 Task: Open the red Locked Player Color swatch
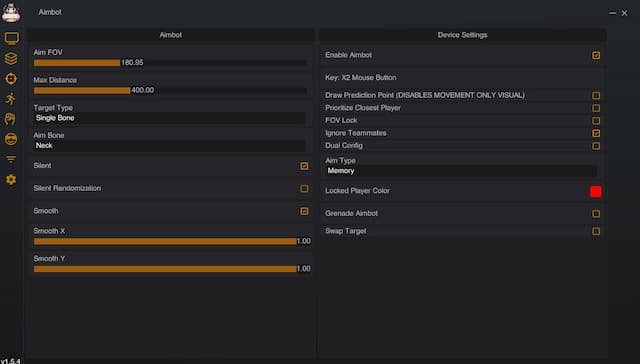596,191
